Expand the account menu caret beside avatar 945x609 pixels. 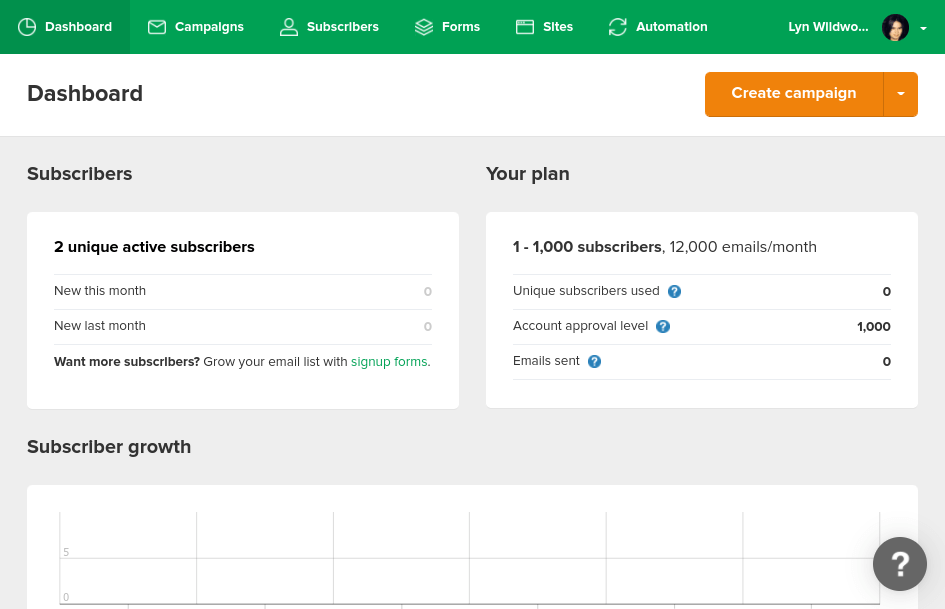[x=923, y=28]
